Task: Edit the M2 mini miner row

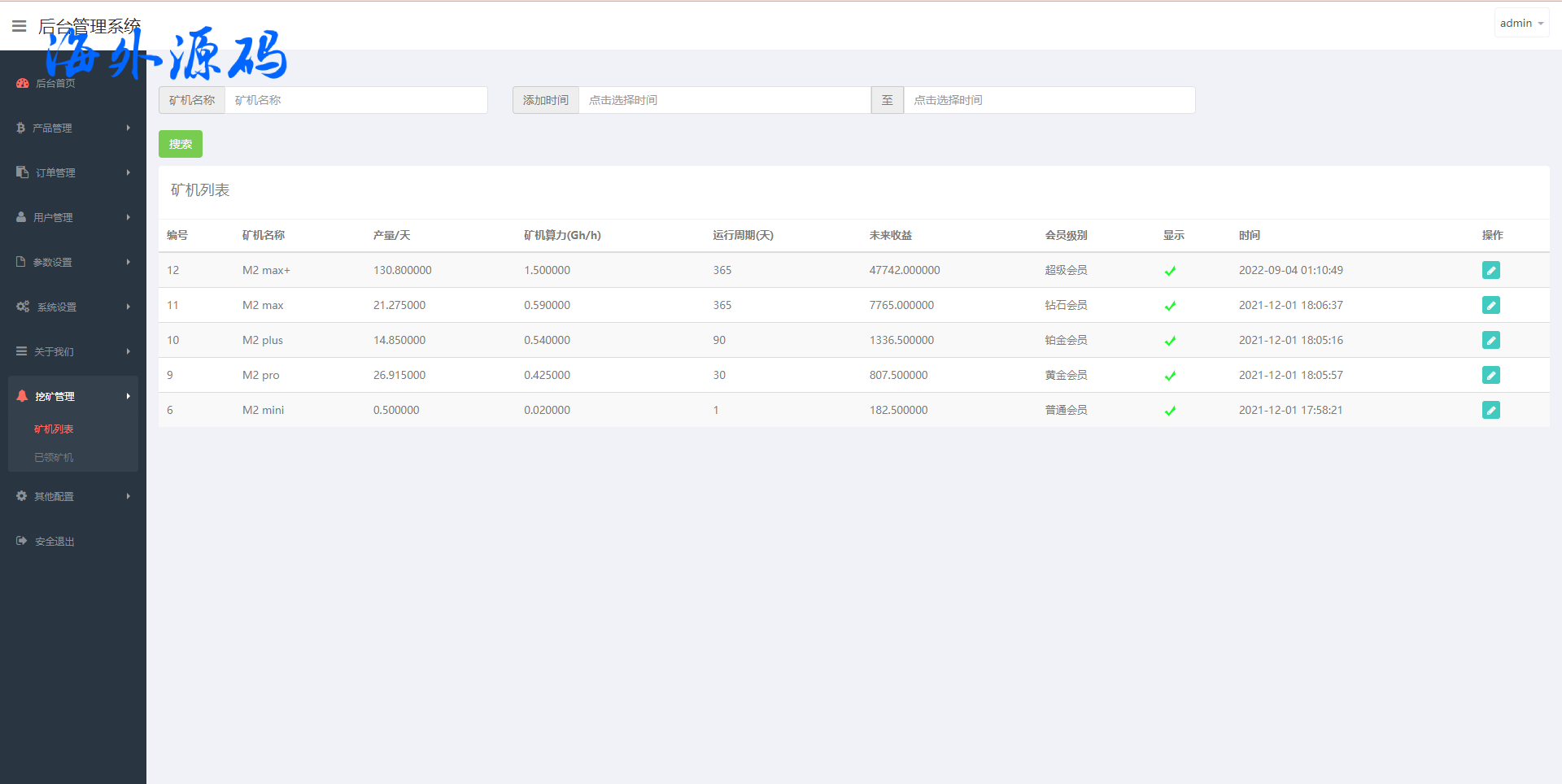Action: click(1490, 410)
